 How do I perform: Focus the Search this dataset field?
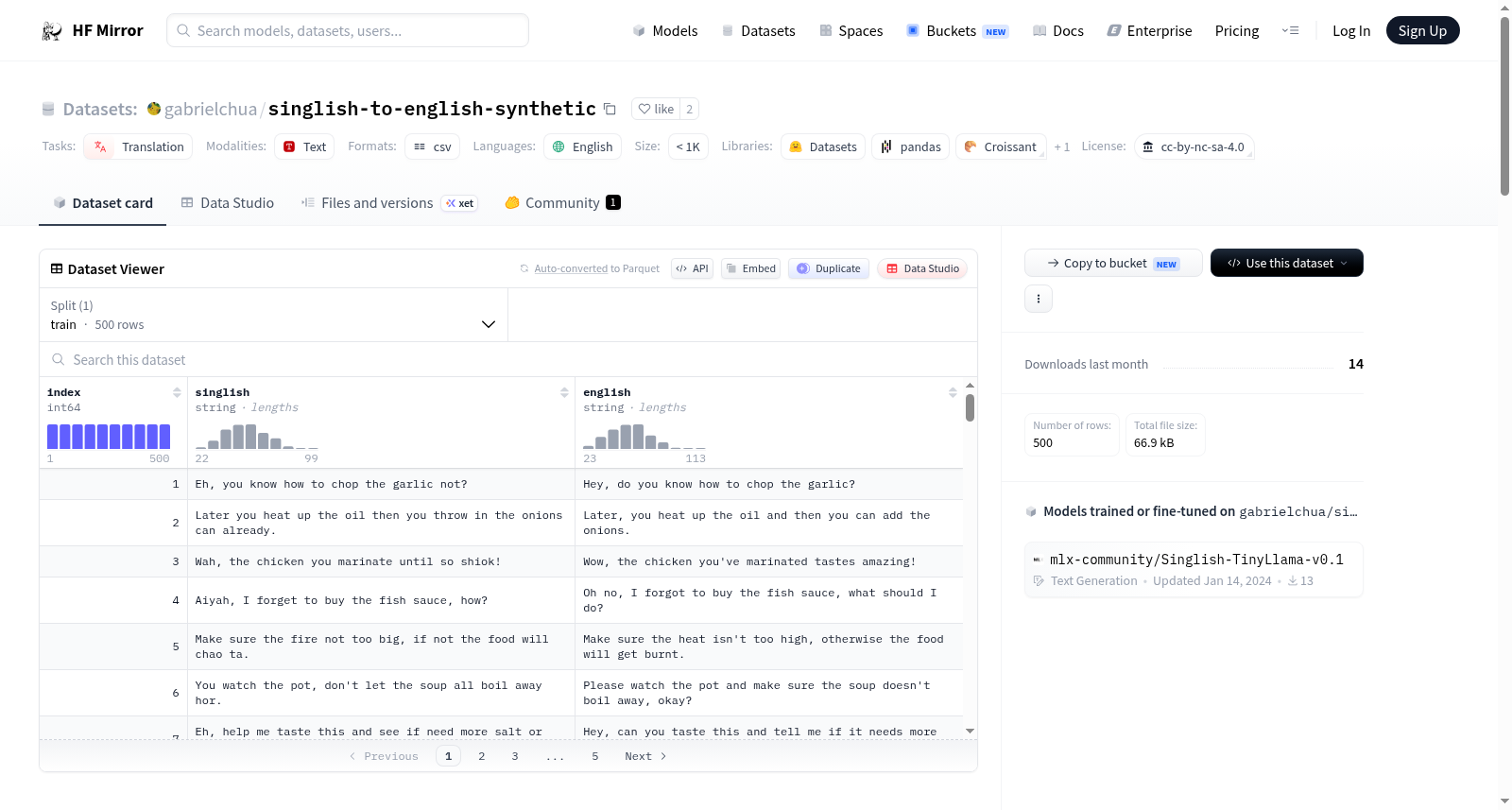(x=508, y=360)
